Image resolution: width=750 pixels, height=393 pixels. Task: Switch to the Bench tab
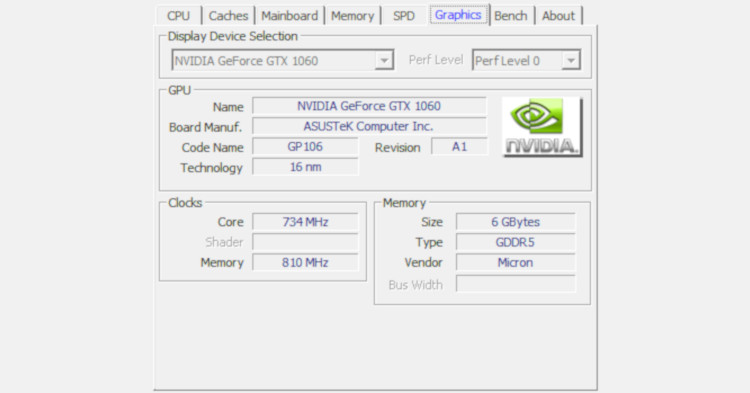pos(511,16)
